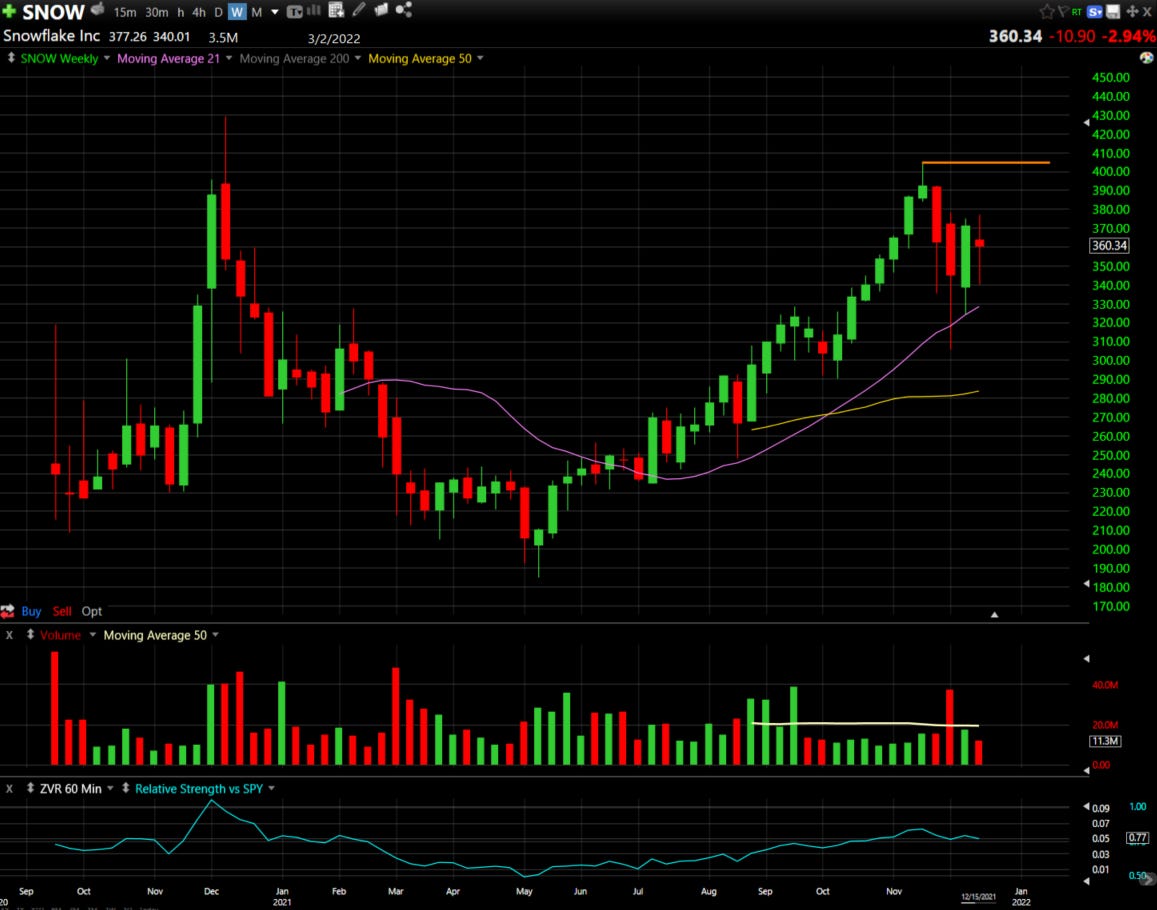Image resolution: width=1157 pixels, height=910 pixels.
Task: Click the red Volume label
Action: pyautogui.click(x=61, y=635)
